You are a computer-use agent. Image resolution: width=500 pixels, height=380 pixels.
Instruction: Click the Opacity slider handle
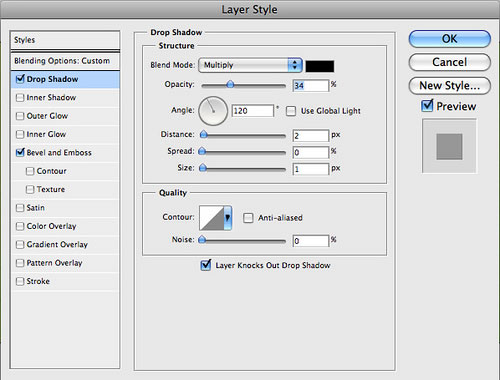[230, 84]
